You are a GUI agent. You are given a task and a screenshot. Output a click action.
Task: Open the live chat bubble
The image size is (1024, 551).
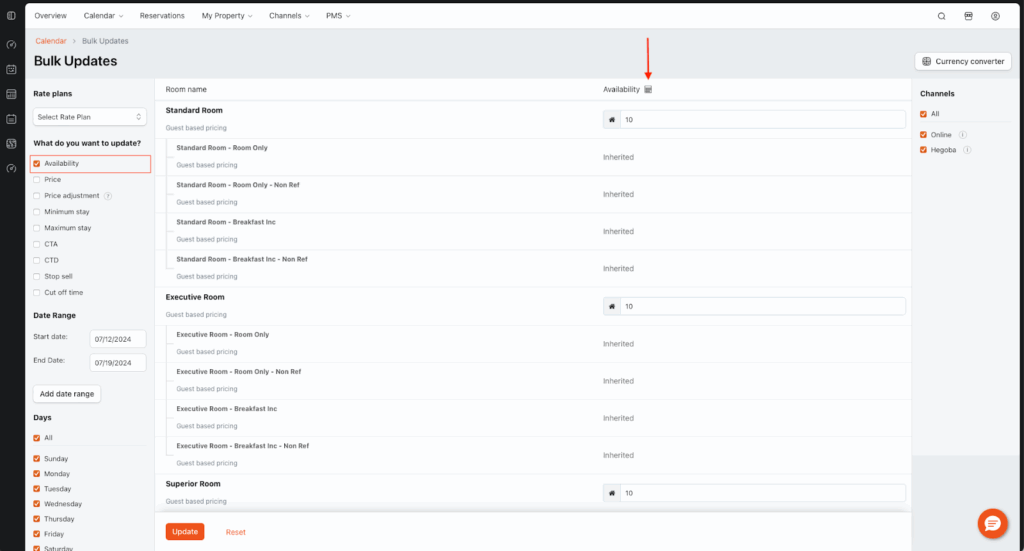991,523
